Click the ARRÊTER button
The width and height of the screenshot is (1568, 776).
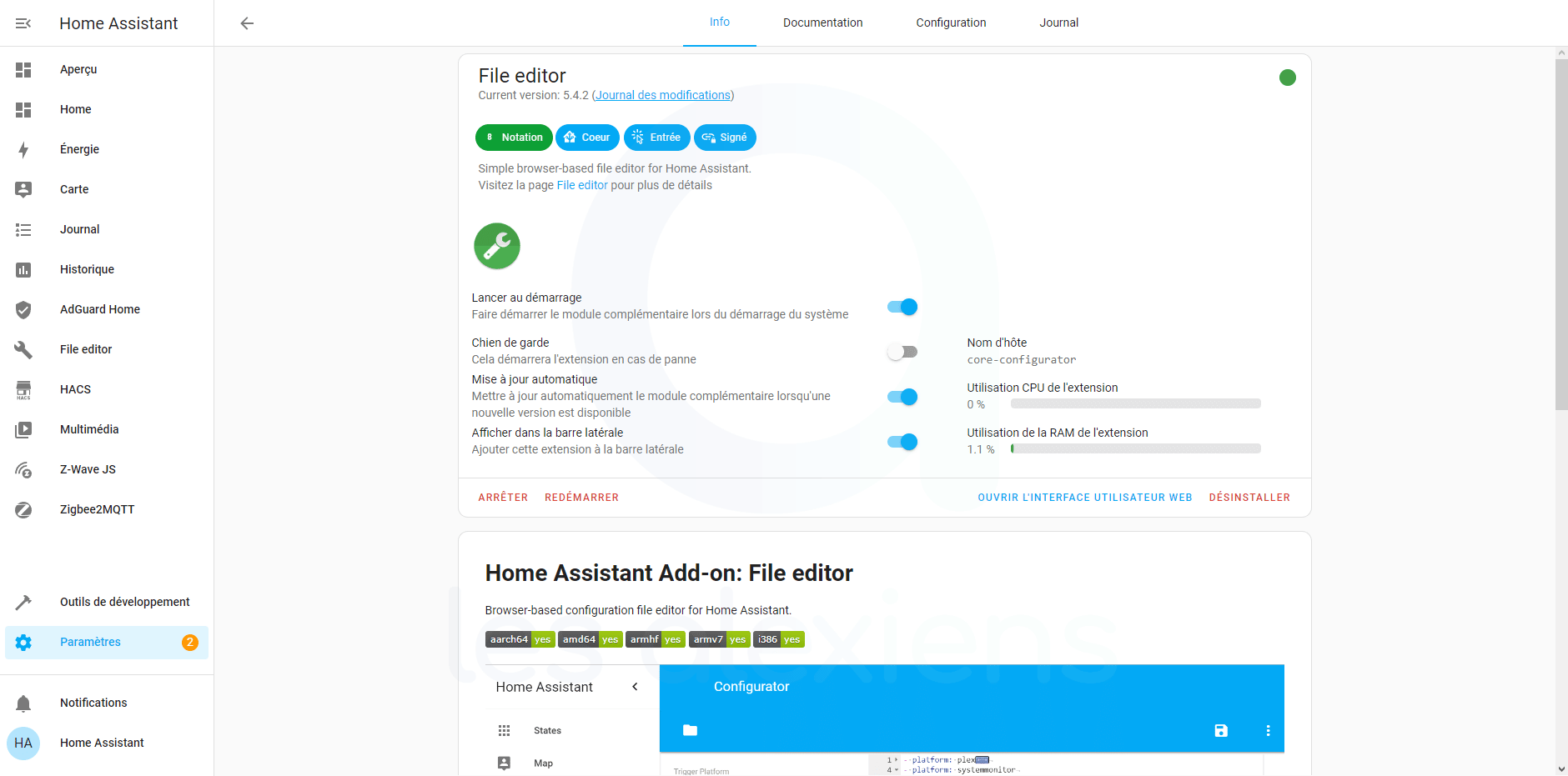click(x=503, y=498)
